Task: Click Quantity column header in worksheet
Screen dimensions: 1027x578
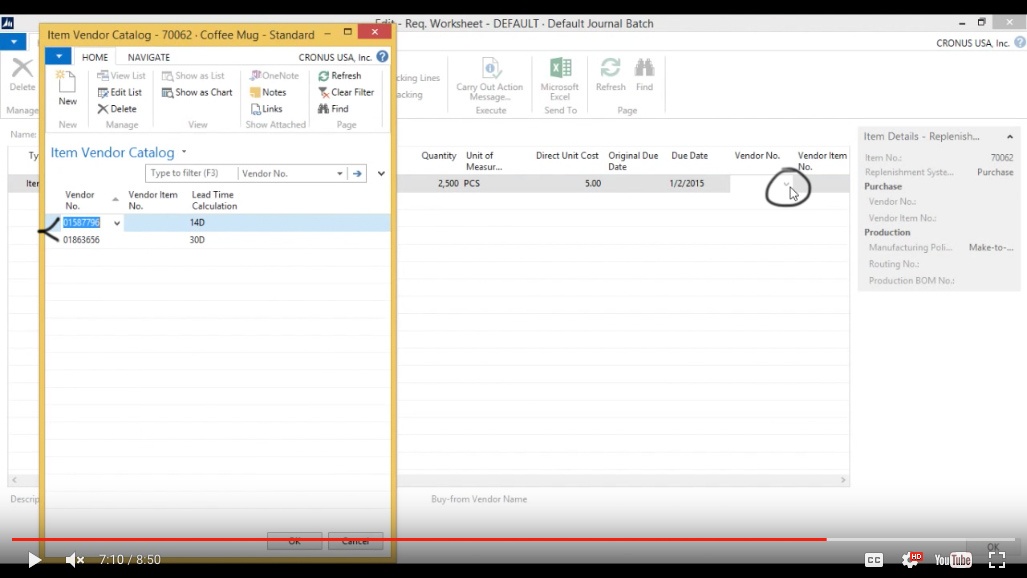Action: tap(439, 156)
